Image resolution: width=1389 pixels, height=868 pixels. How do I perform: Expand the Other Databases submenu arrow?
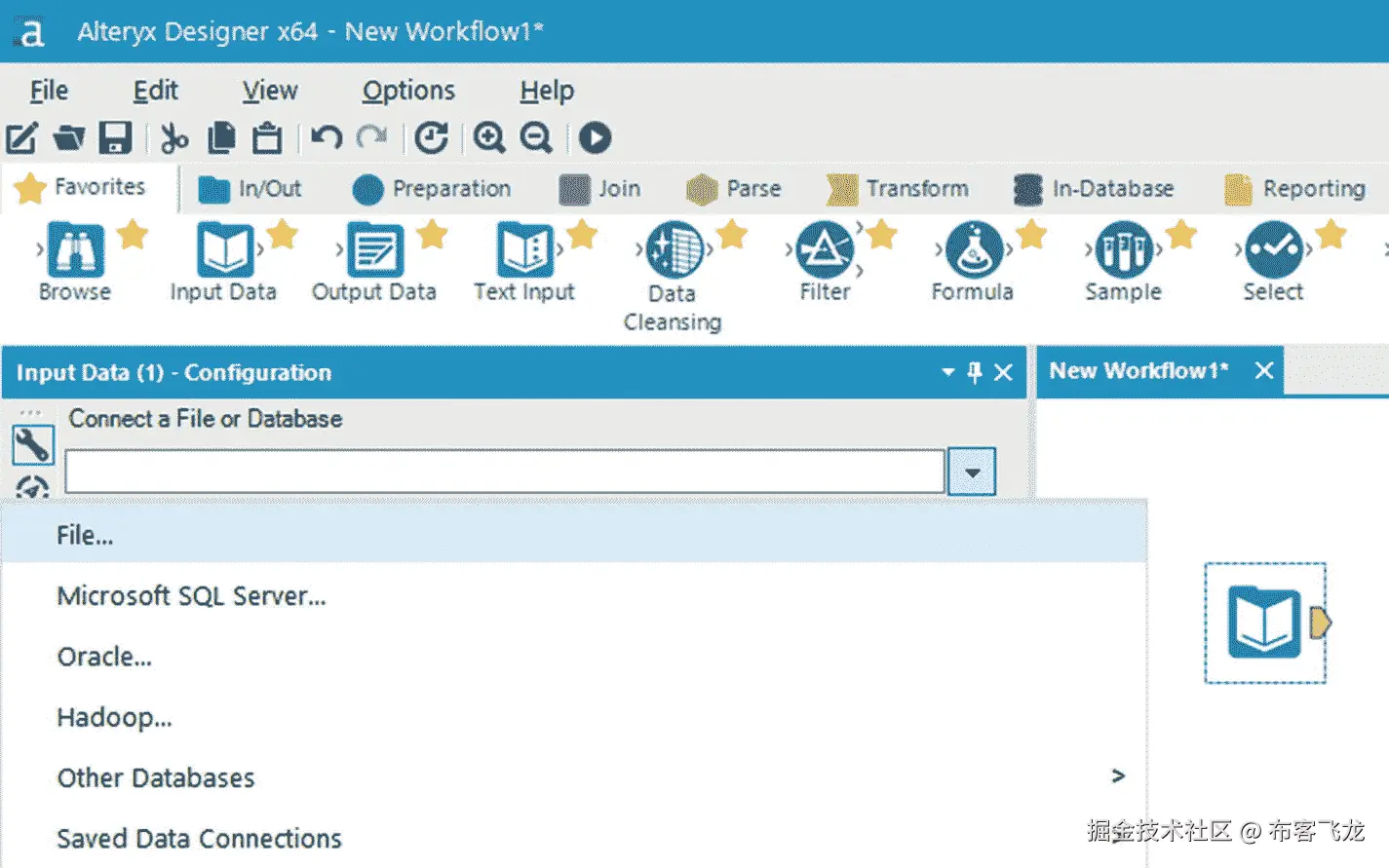[1118, 775]
